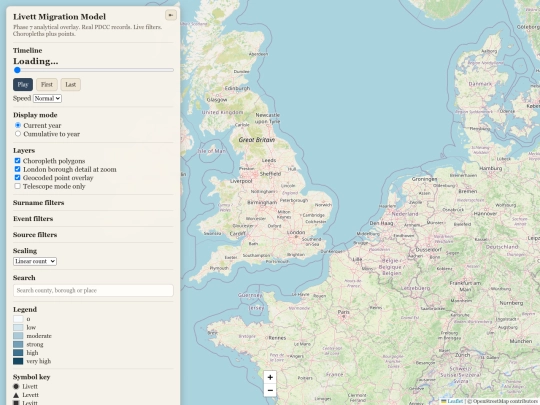540x405 pixels.
Task: Click the Hamburg label on map
Action: pos(491,168)
